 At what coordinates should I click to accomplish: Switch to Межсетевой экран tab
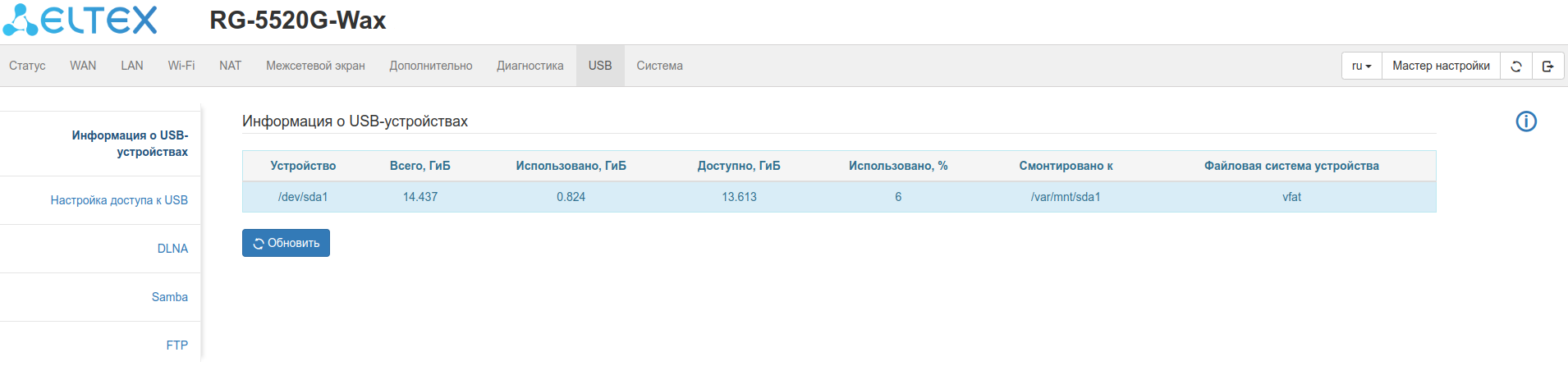coord(315,66)
